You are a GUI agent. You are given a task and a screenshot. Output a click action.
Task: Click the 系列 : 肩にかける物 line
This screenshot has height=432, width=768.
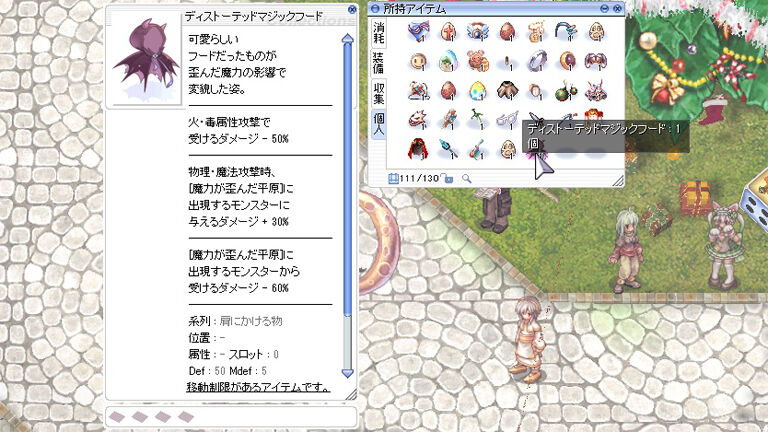235,321
